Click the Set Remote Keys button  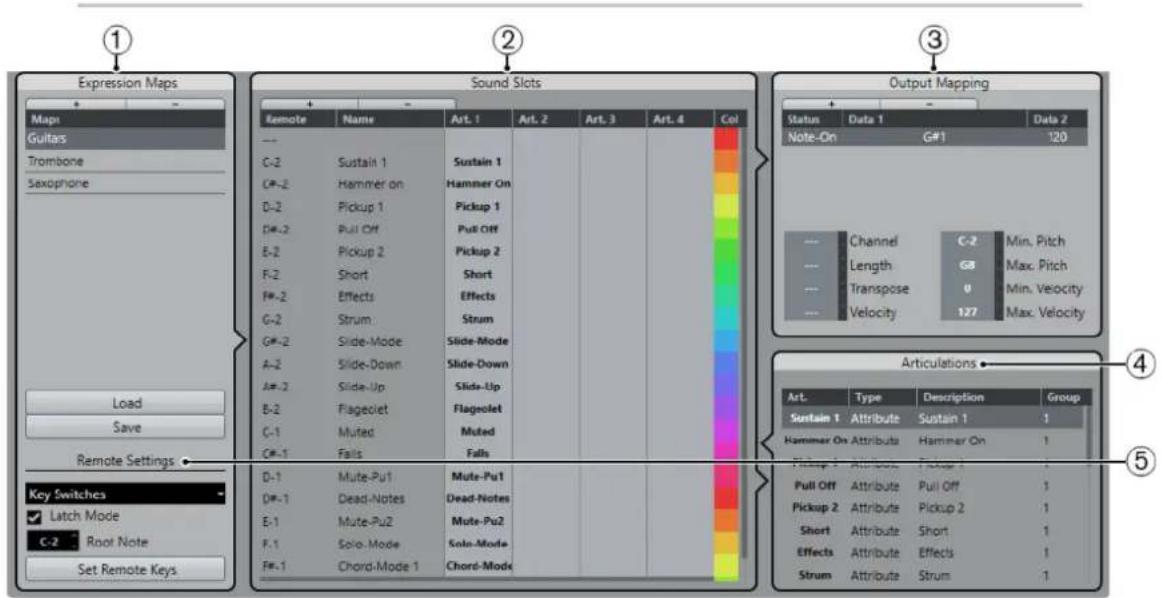pos(125,570)
